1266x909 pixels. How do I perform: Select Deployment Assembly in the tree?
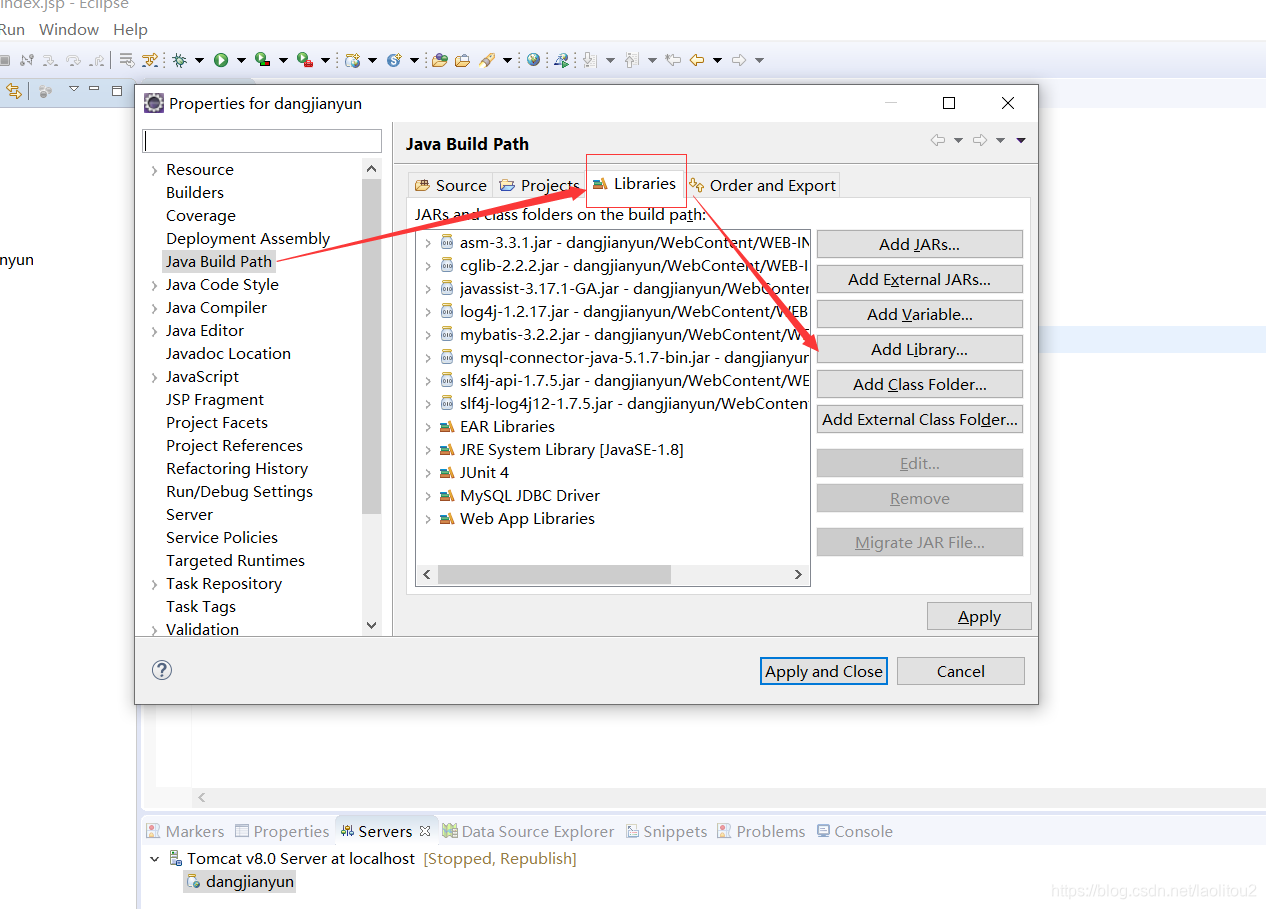tap(248, 239)
